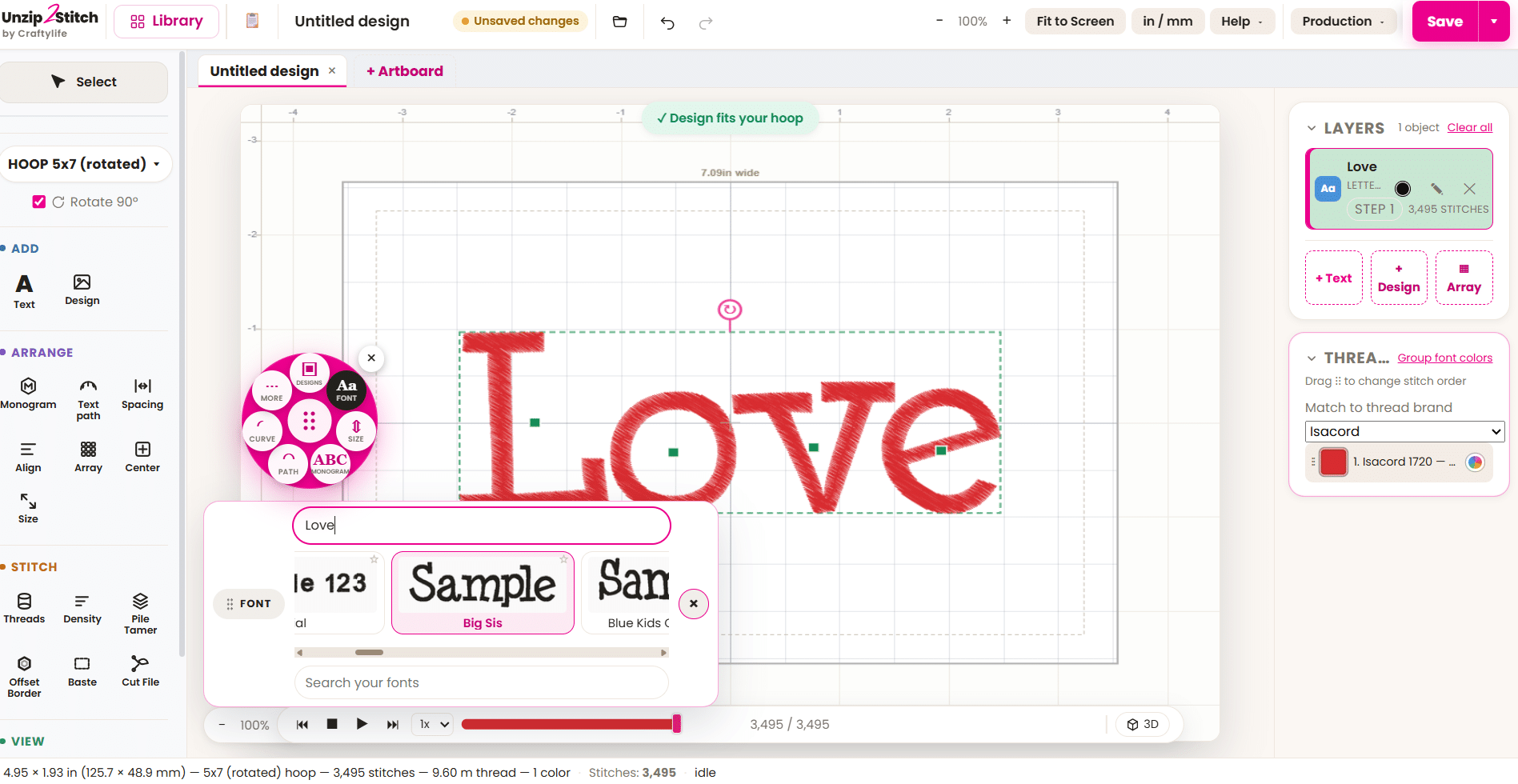1518x784 pixels.
Task: Click Group font colors link
Action: point(1445,358)
